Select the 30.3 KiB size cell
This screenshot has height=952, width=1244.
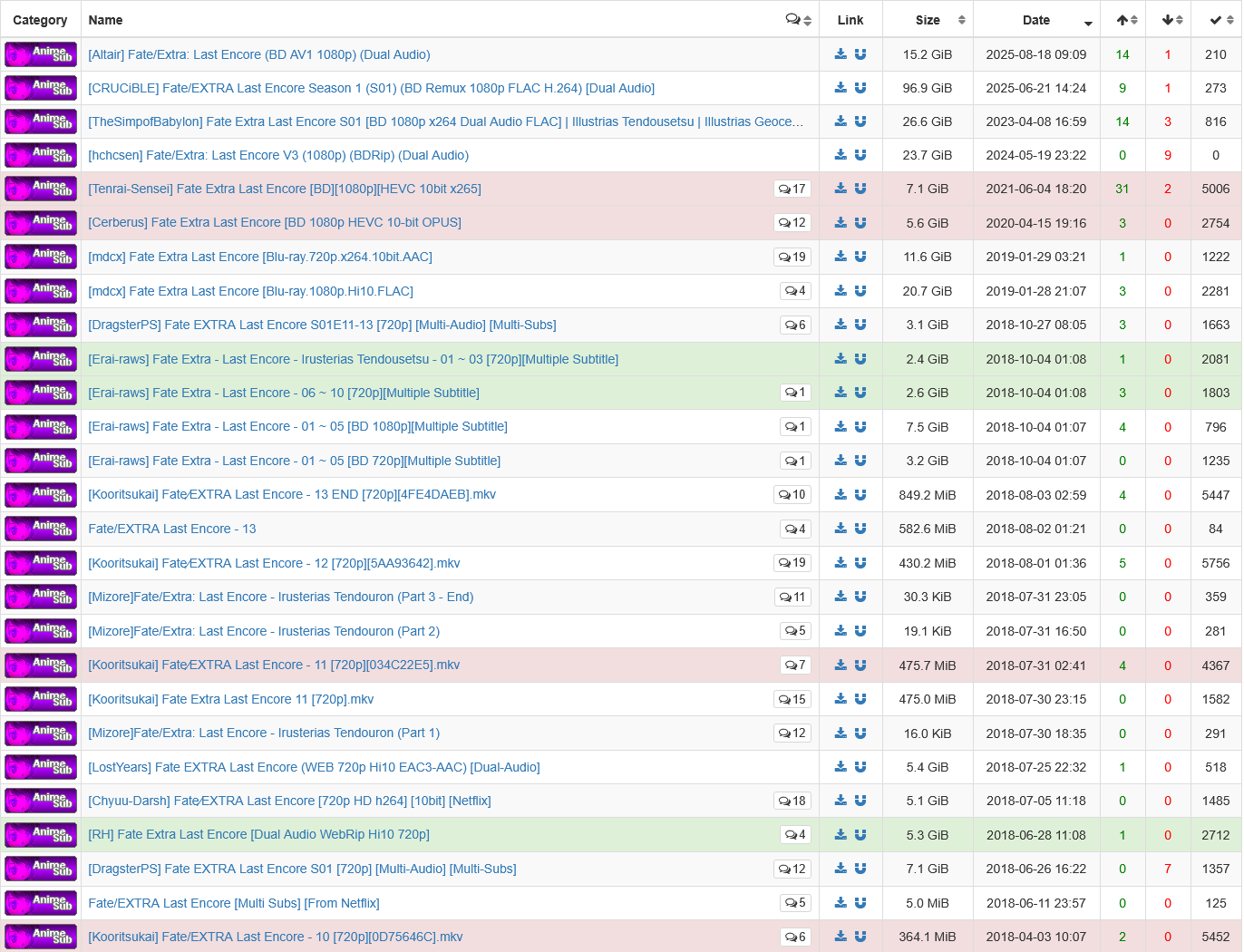(928, 597)
